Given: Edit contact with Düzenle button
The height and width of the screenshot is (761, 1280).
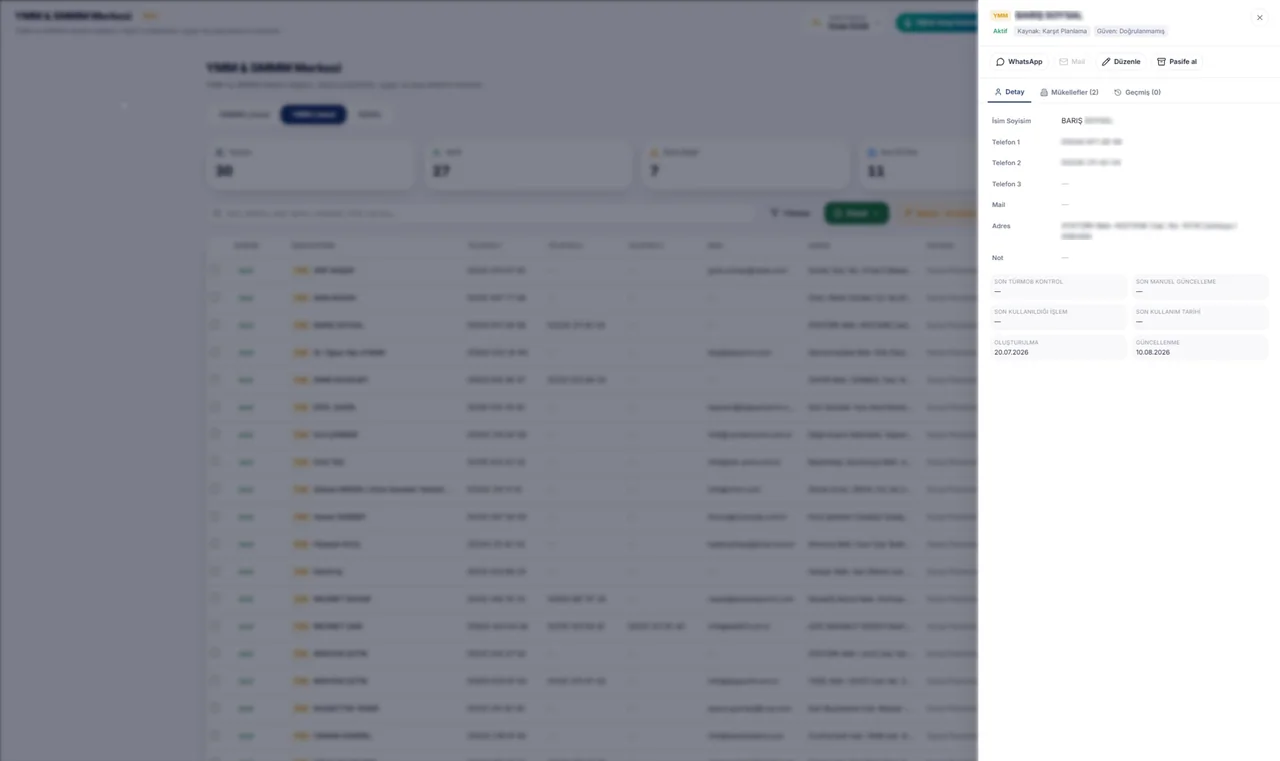Looking at the screenshot, I should click(x=1121, y=62).
